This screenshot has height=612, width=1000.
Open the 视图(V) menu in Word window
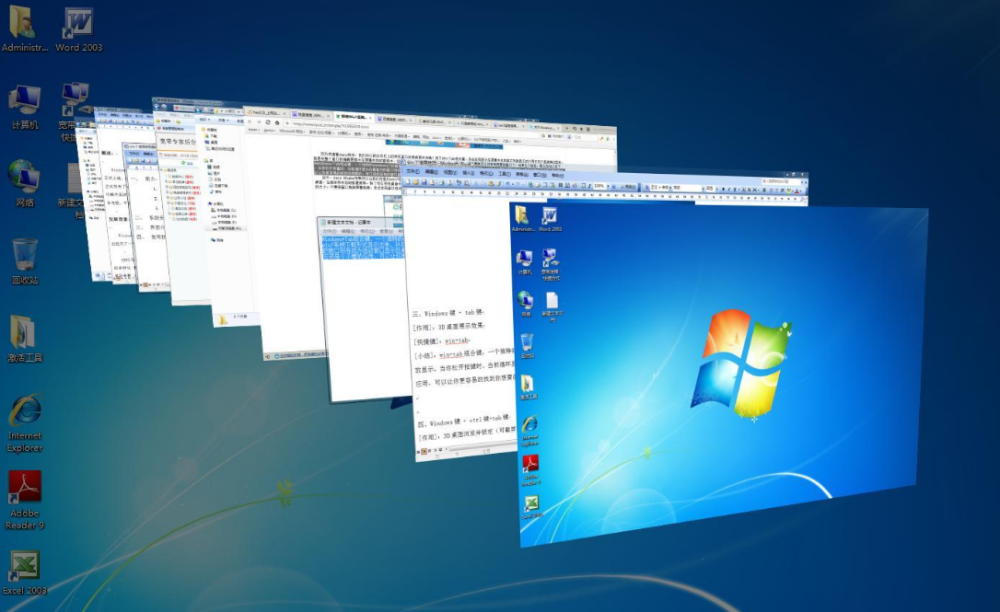[x=450, y=172]
